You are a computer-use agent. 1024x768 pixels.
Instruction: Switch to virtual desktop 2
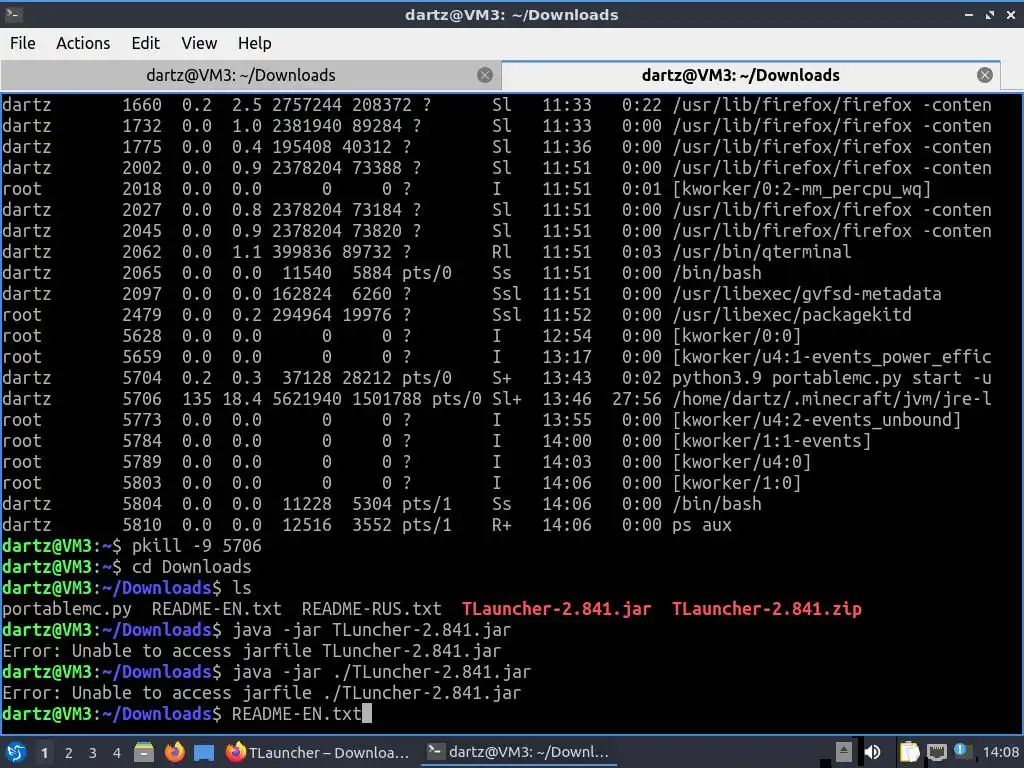(69, 753)
